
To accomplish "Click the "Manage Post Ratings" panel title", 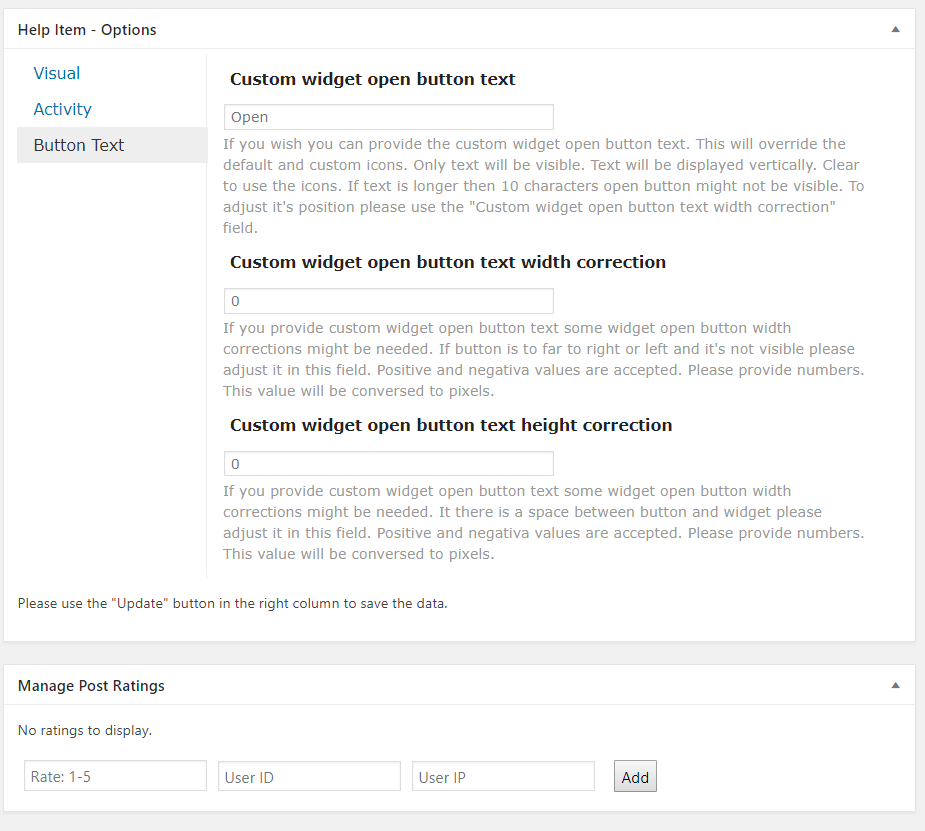I will pos(91,686).
